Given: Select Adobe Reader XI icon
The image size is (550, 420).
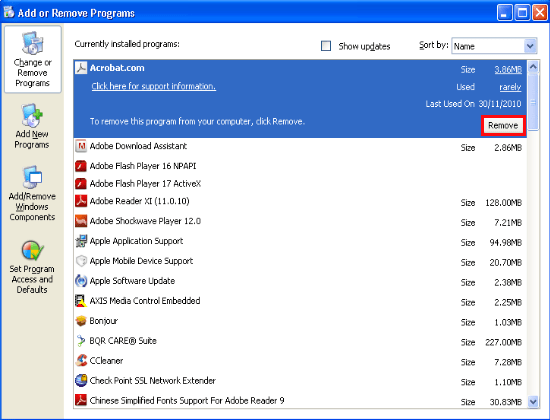Looking at the screenshot, I should (81, 201).
